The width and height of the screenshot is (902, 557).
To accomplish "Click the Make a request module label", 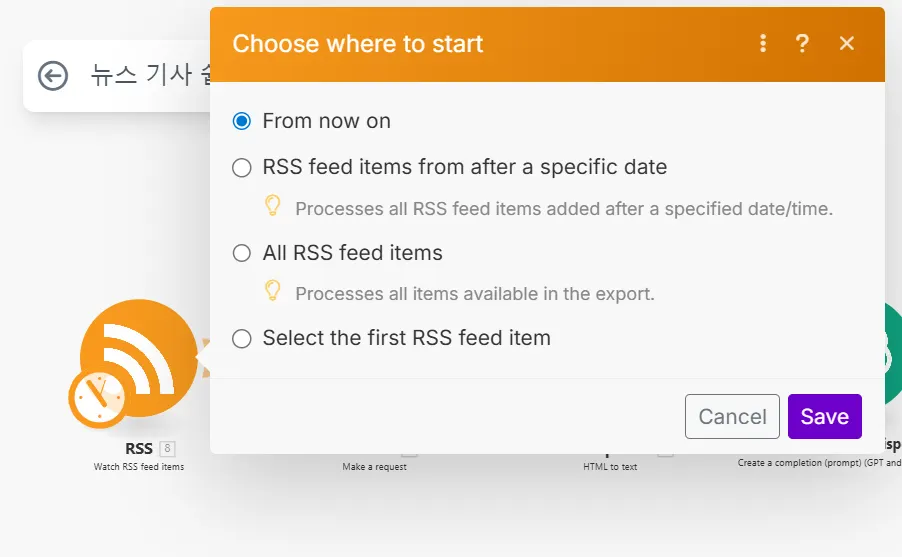I will [374, 467].
